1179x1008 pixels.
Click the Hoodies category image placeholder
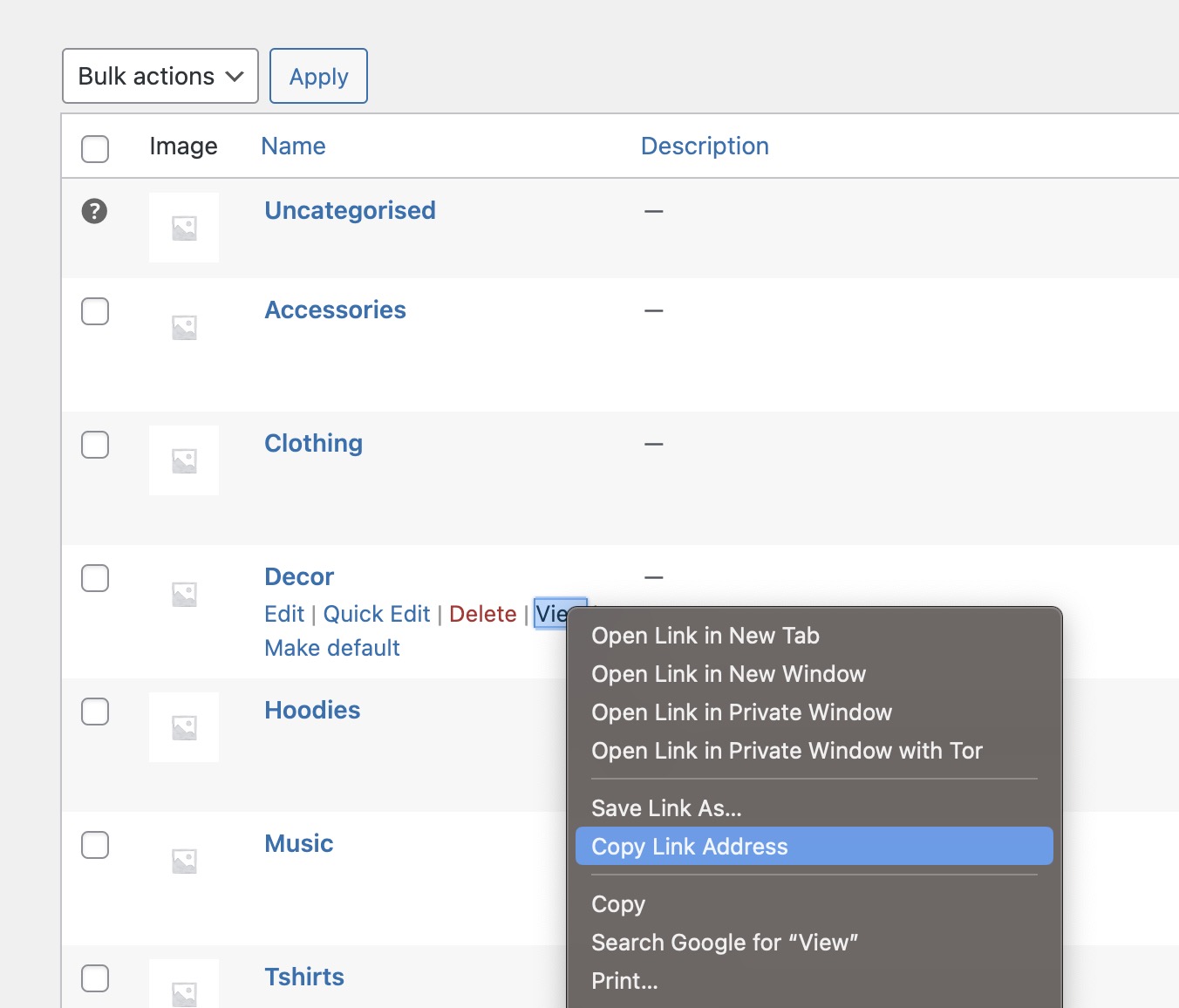click(184, 727)
